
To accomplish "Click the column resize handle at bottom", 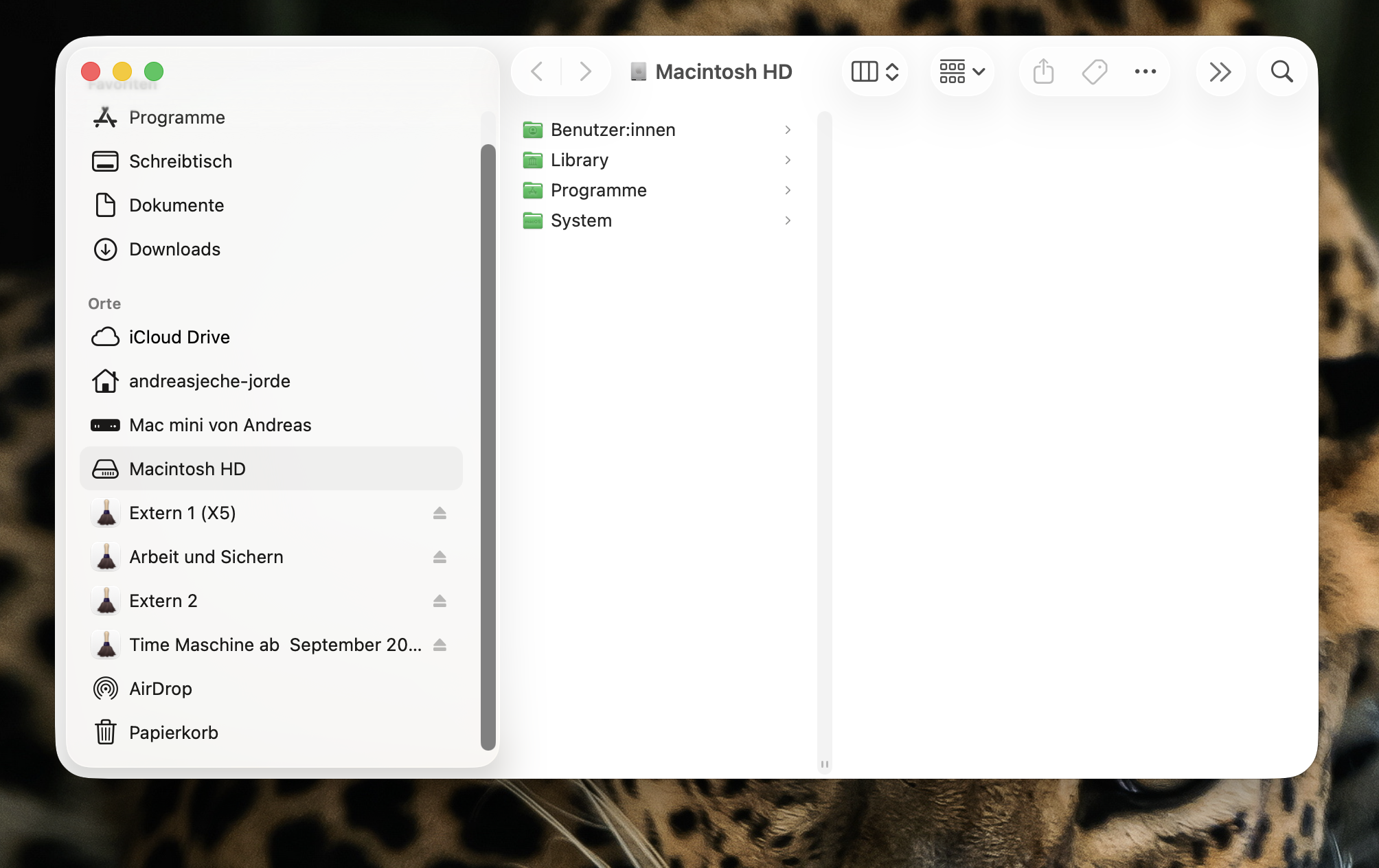I will (x=825, y=764).
